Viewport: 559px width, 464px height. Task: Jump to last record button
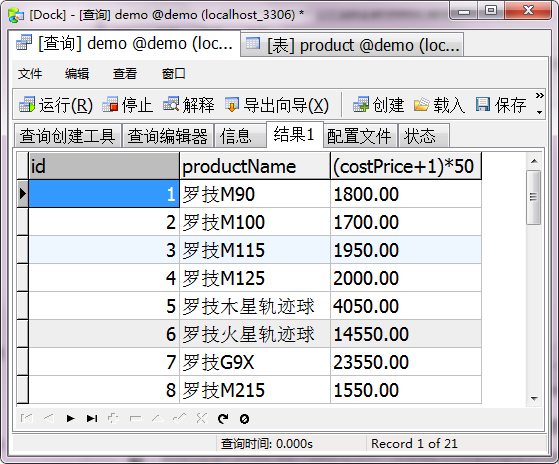point(92,418)
